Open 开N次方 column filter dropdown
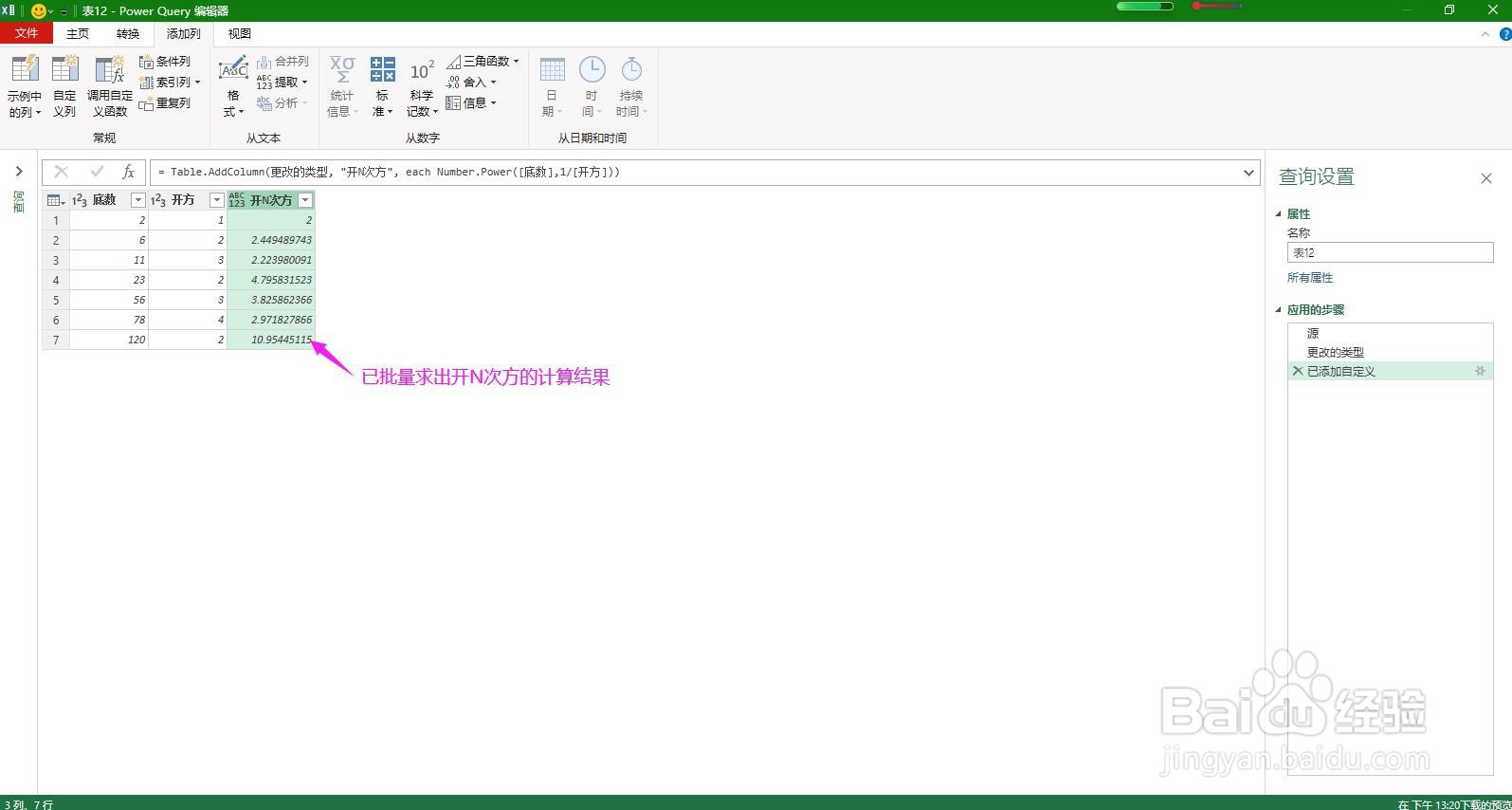 tap(305, 200)
